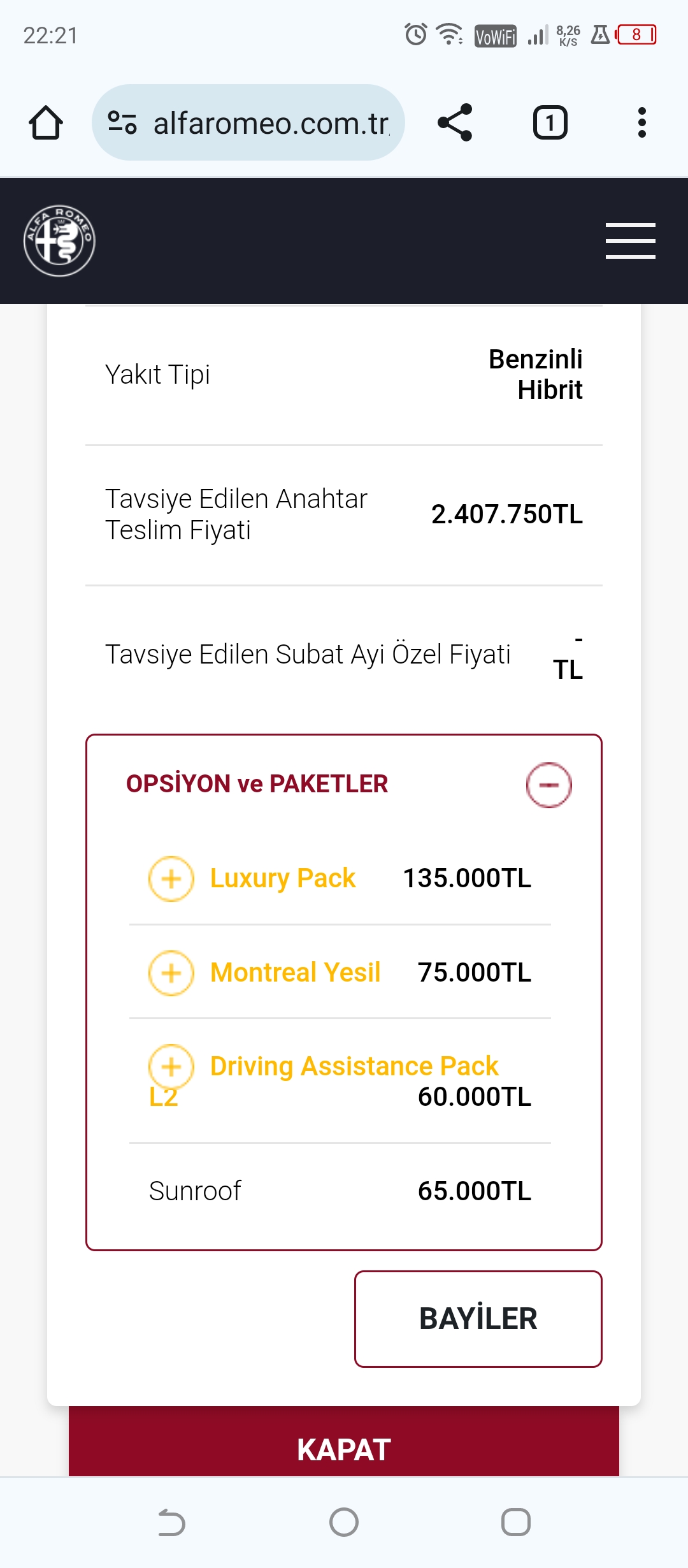This screenshot has height=1568, width=688.
Task: Expand Montreal Yesil plus icon
Action: (171, 973)
